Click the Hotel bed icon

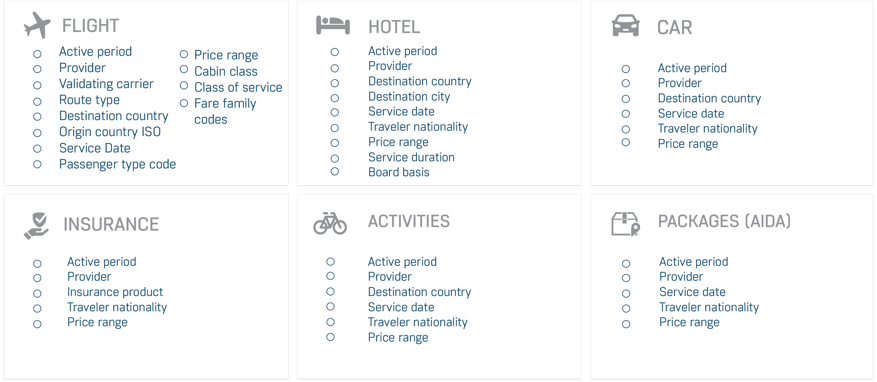333,25
